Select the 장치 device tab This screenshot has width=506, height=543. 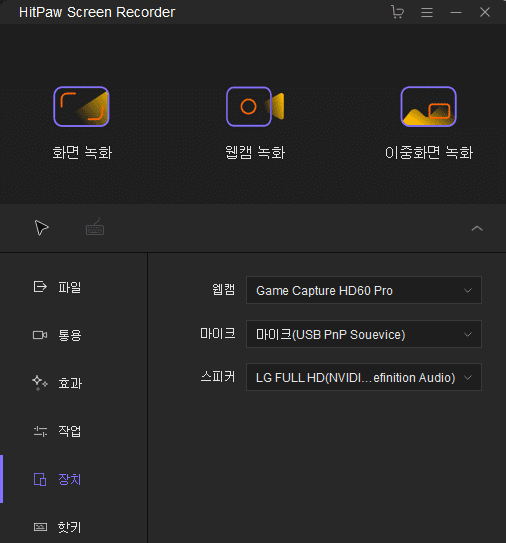click(57, 479)
